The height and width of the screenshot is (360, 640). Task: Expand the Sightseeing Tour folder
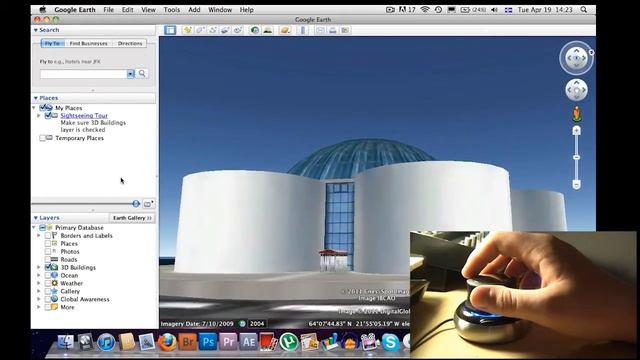39,116
